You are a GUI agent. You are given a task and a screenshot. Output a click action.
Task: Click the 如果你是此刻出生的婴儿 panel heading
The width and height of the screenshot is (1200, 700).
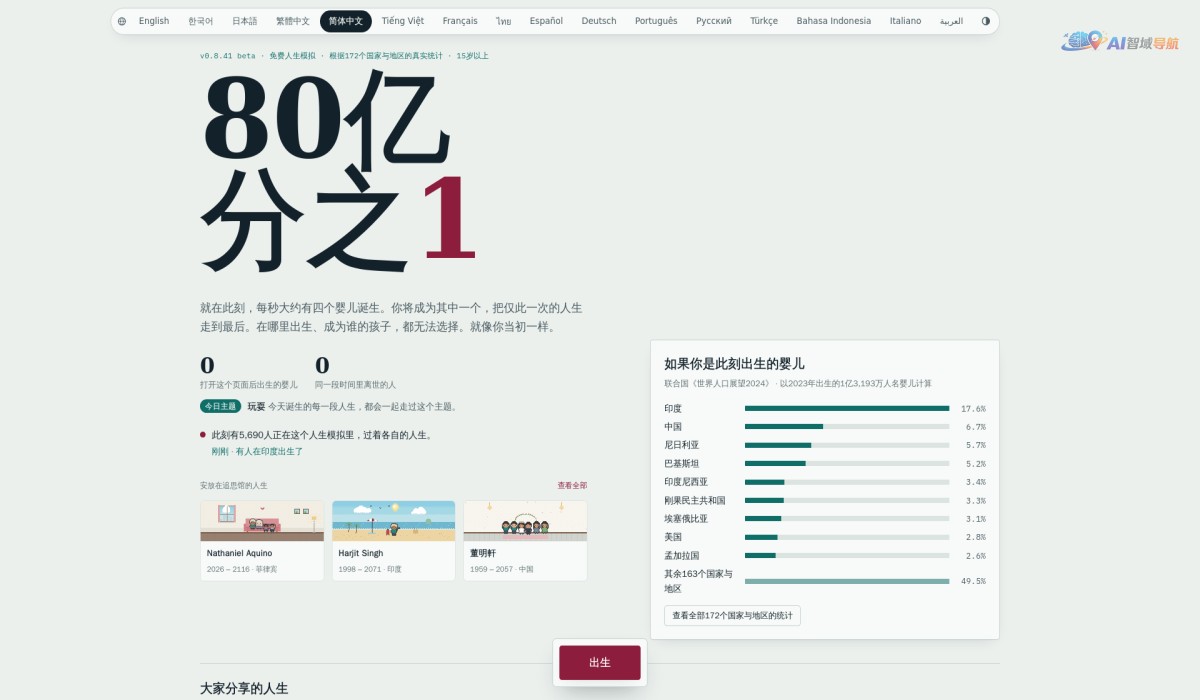point(734,364)
